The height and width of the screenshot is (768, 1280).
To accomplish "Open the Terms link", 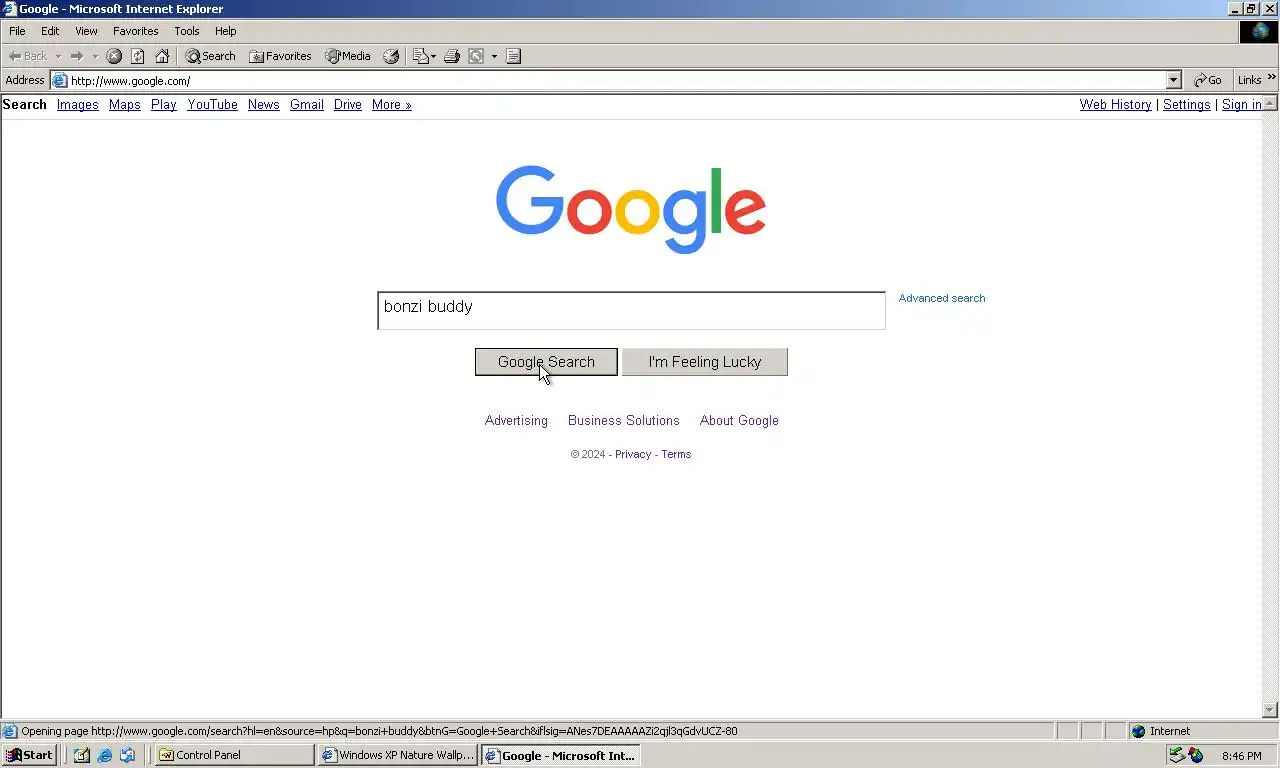I will (x=676, y=454).
